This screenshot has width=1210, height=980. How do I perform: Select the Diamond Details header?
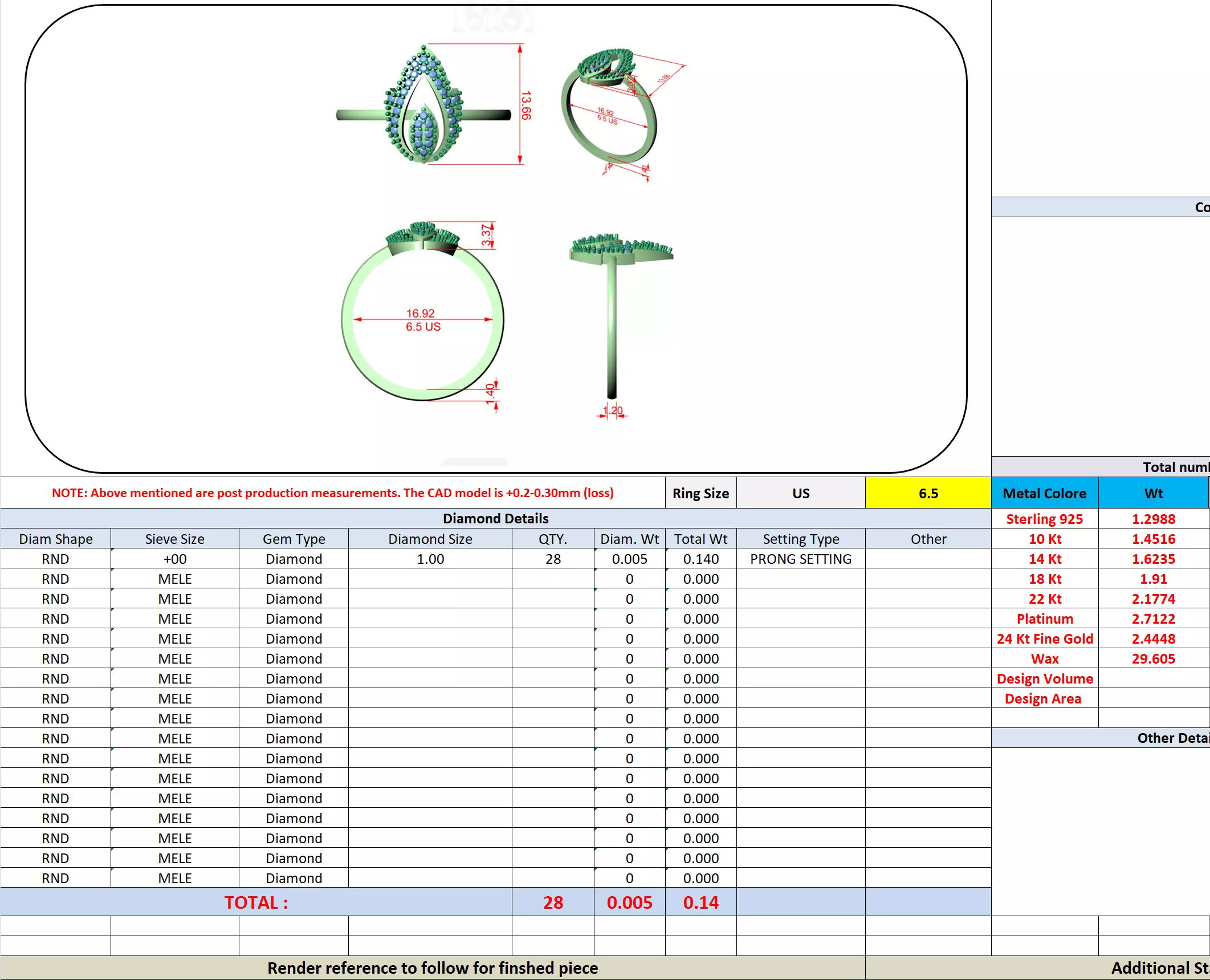tap(495, 518)
